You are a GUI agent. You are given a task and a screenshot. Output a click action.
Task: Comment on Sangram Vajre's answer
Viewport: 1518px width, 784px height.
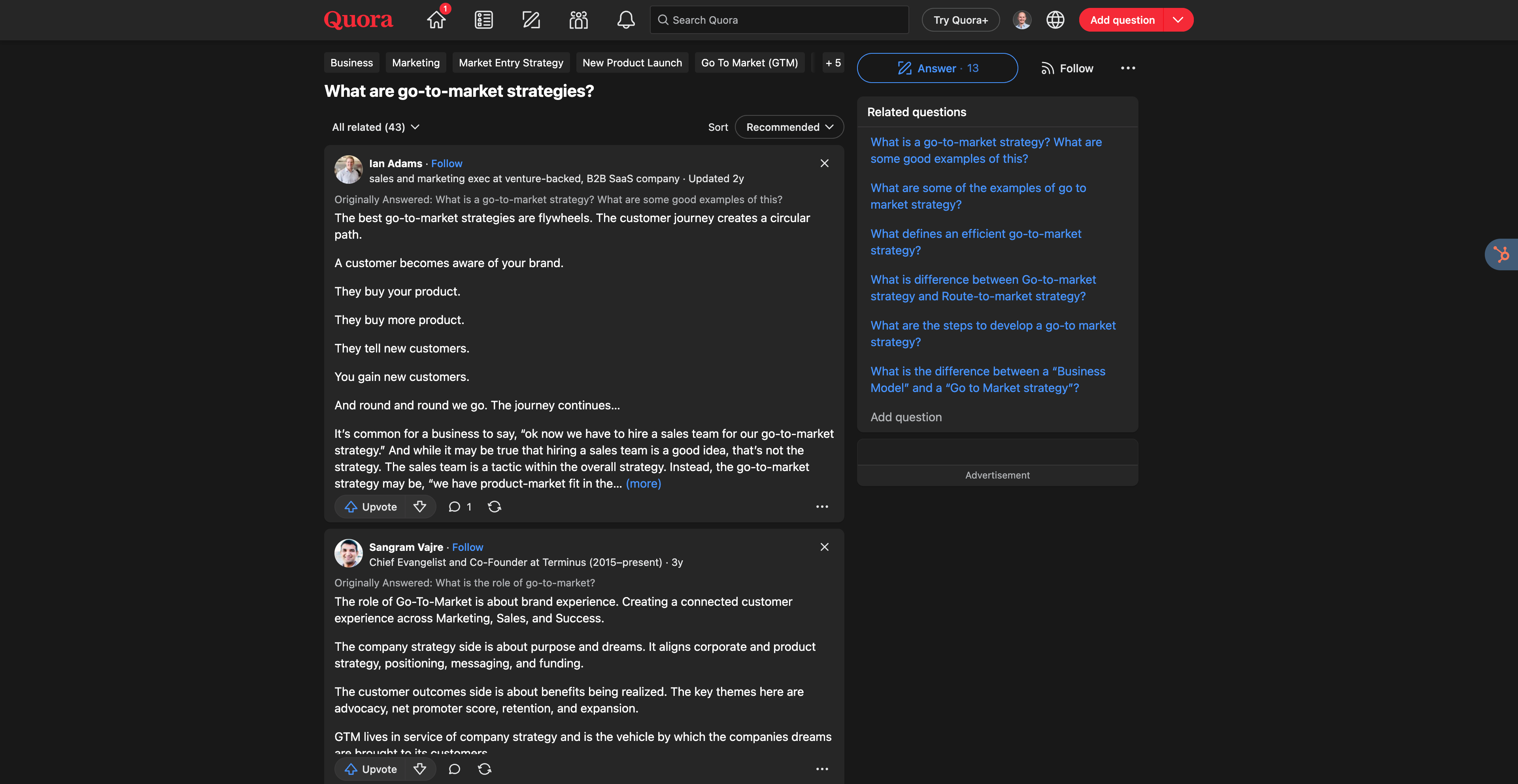(x=454, y=769)
